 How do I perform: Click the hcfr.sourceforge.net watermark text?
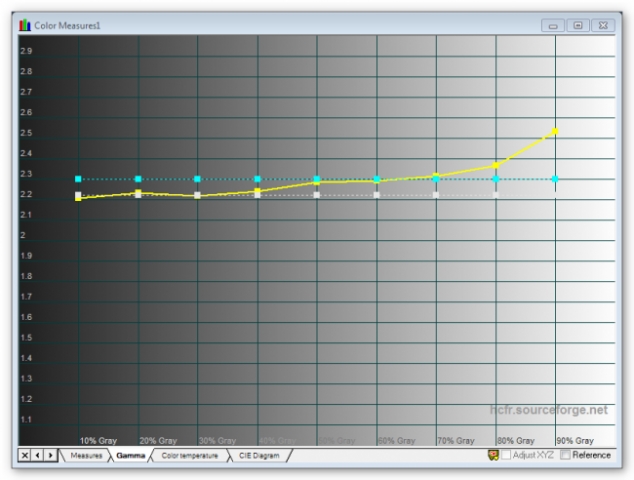coord(548,410)
